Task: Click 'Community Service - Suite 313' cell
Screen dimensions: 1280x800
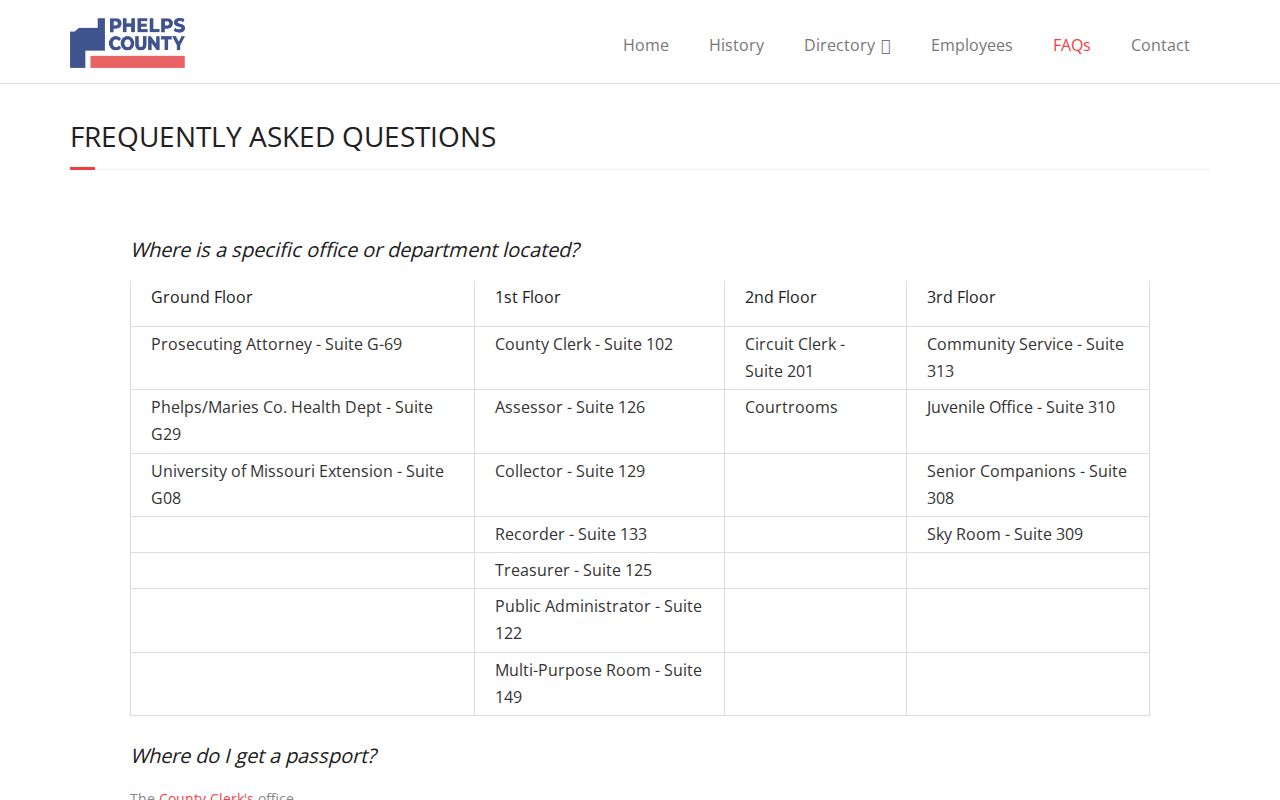Action: [x=1028, y=358]
